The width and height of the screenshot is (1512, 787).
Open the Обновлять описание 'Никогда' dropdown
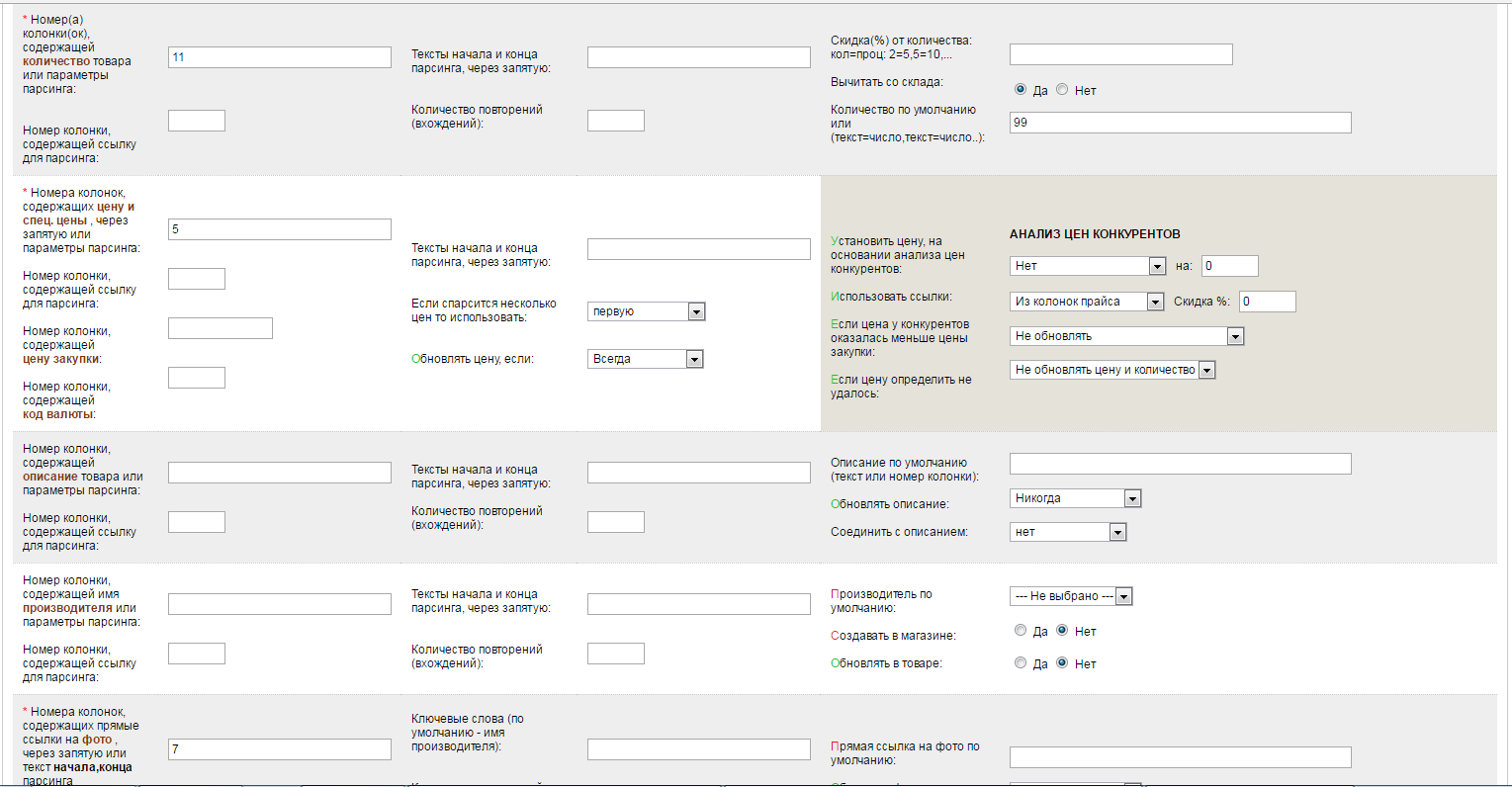click(x=1075, y=498)
